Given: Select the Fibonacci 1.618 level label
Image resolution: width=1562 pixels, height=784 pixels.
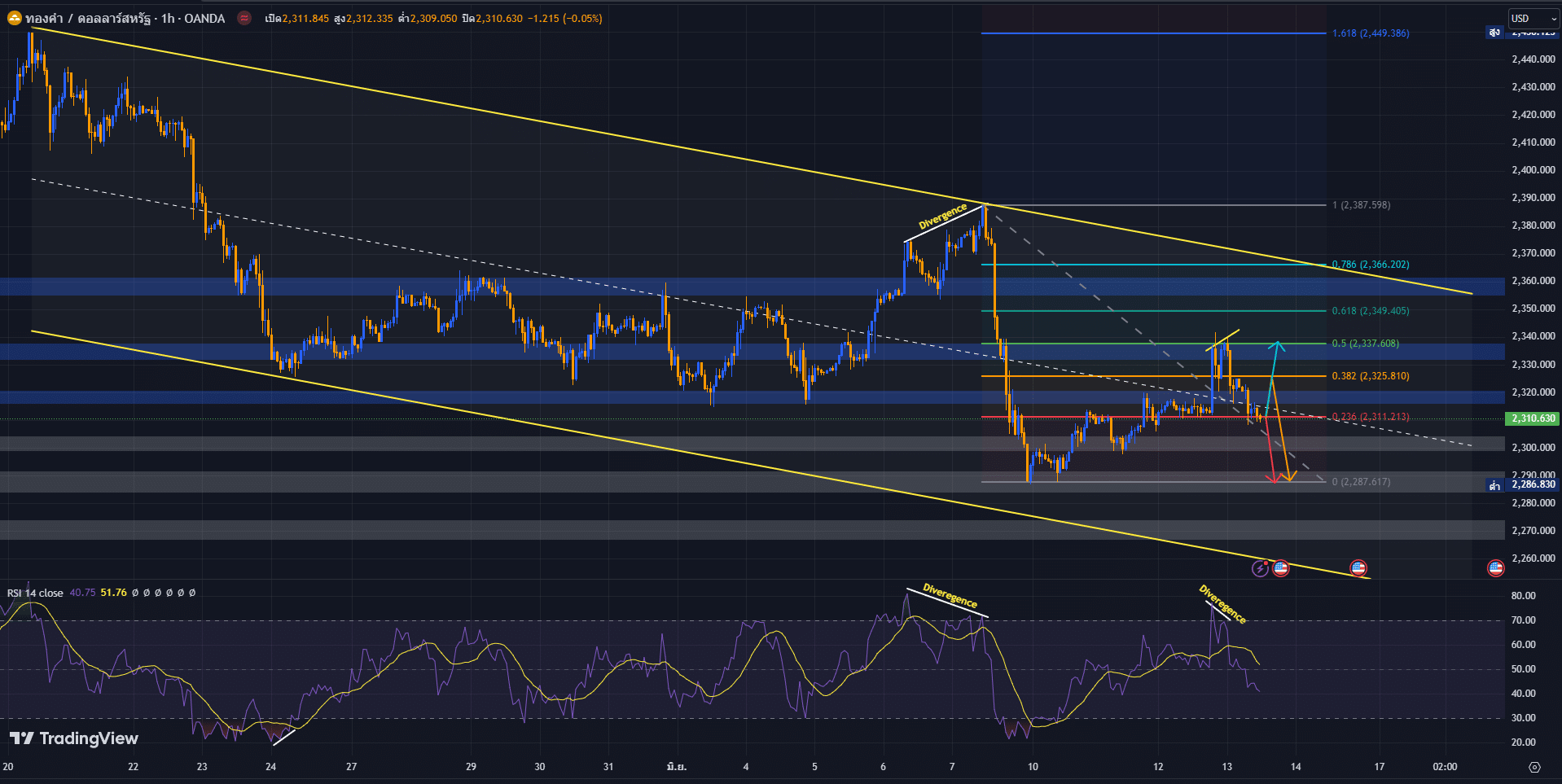Looking at the screenshot, I should 1370,33.
